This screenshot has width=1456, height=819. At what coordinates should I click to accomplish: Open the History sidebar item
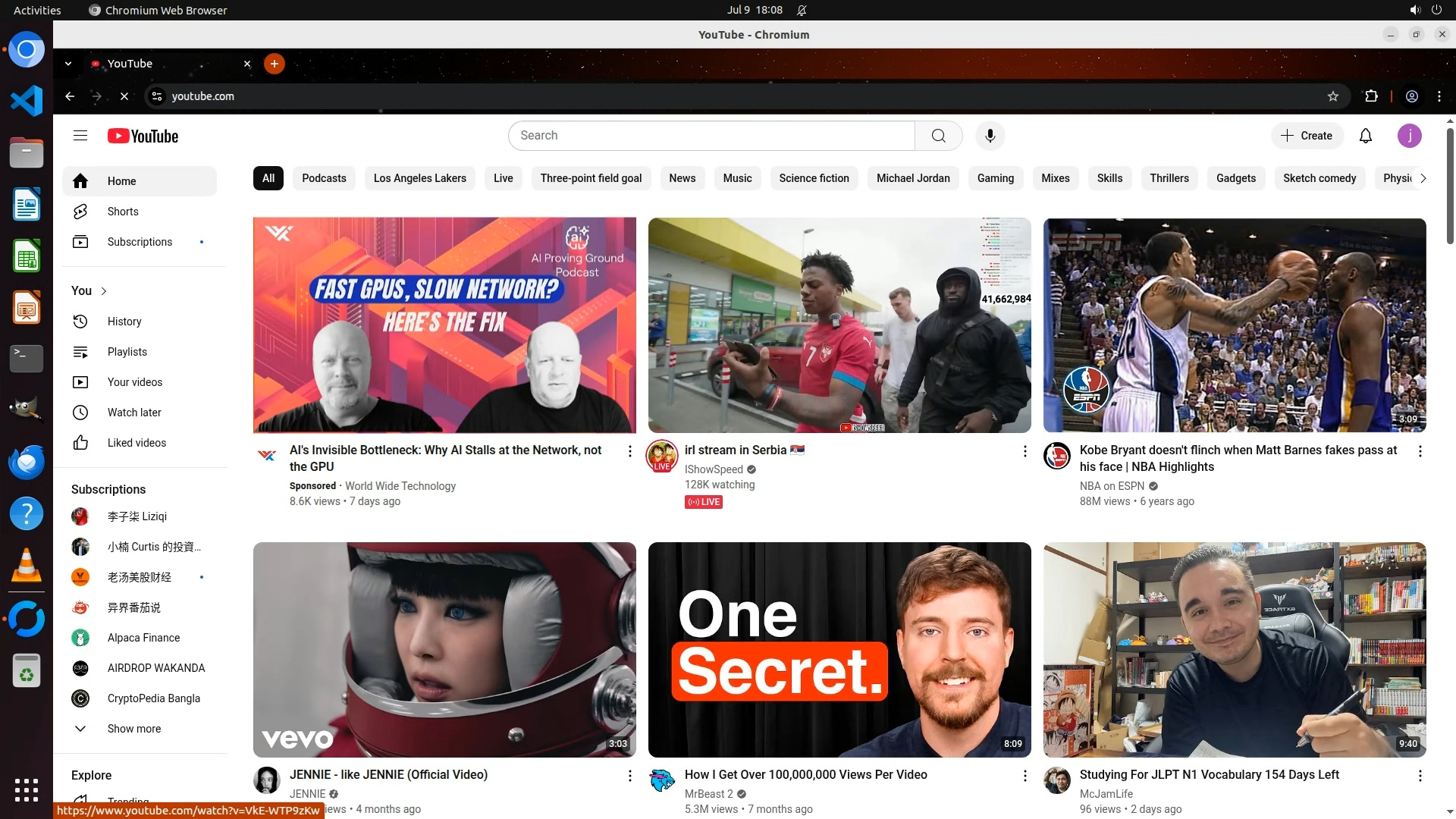pyautogui.click(x=124, y=322)
